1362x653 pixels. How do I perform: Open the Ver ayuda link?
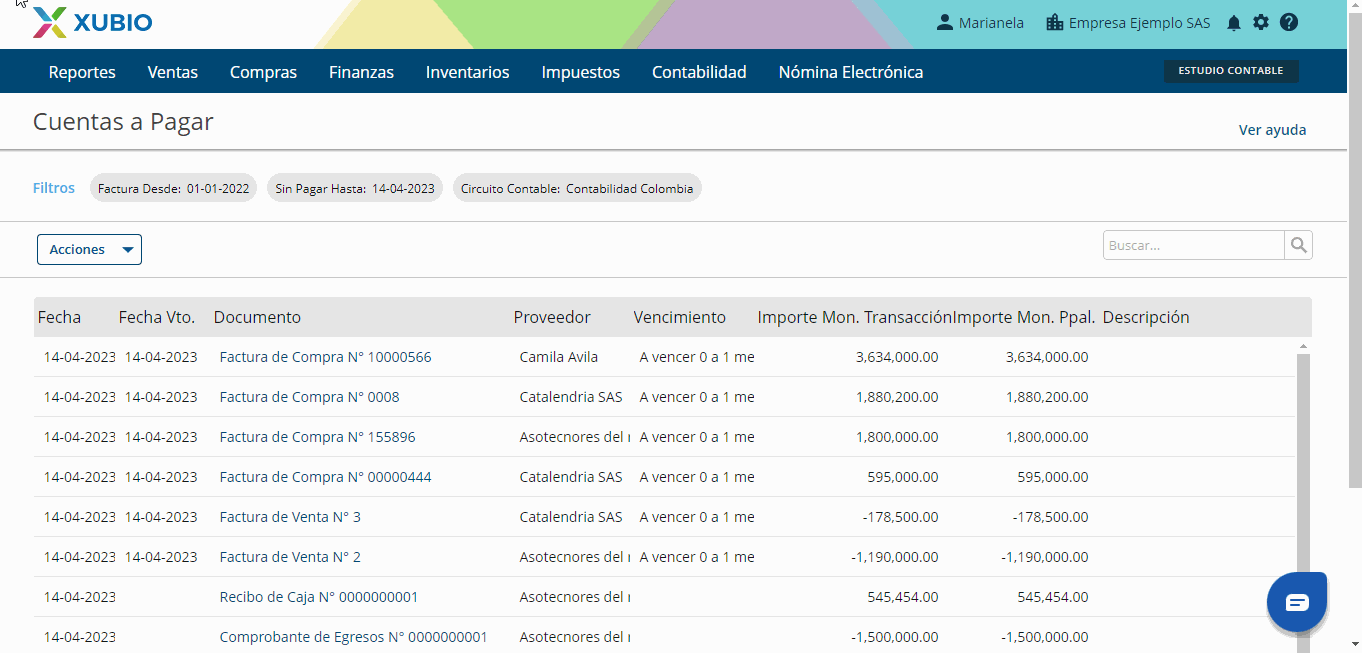pyautogui.click(x=1272, y=130)
